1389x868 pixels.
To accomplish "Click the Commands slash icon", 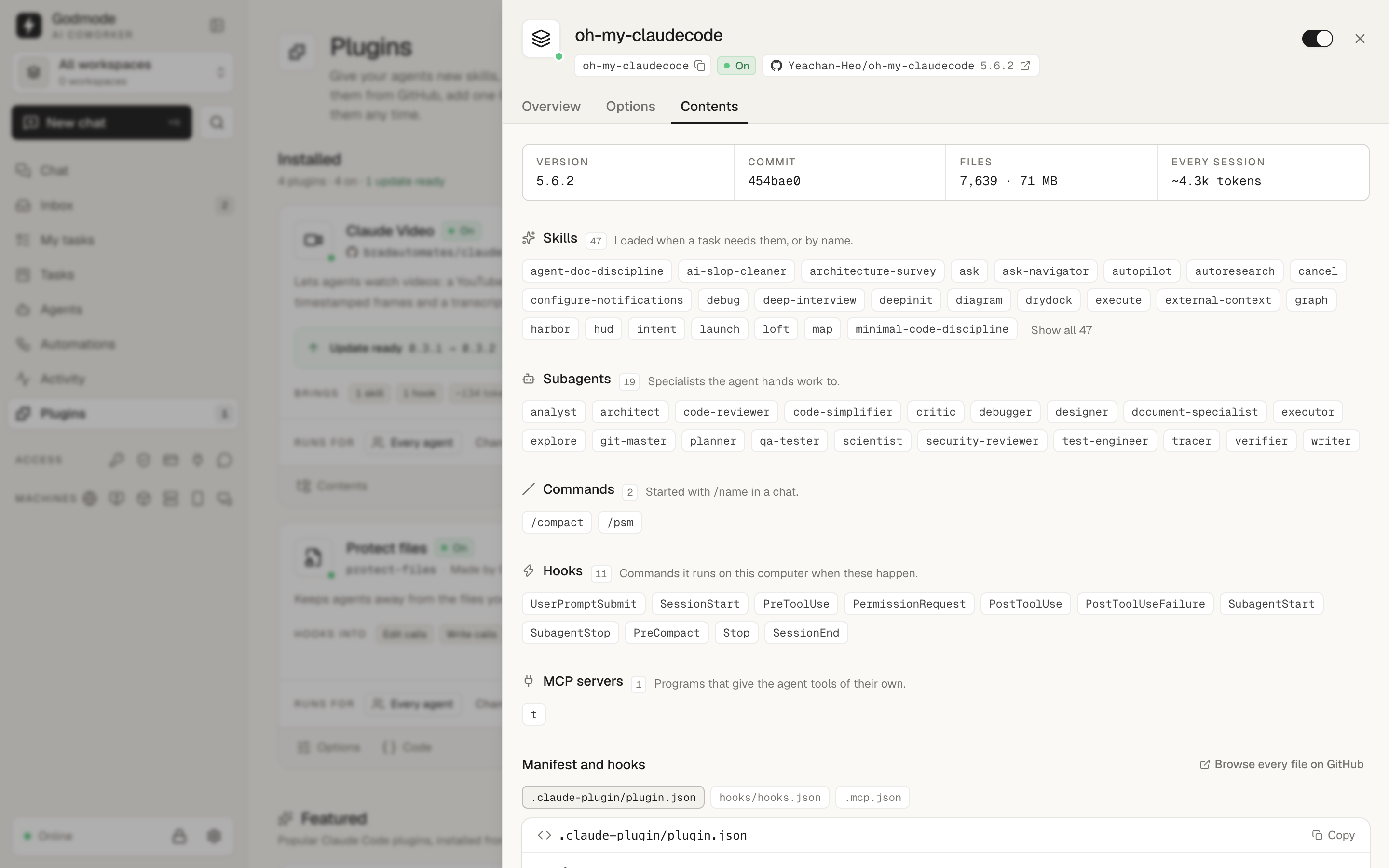I will [x=529, y=489].
